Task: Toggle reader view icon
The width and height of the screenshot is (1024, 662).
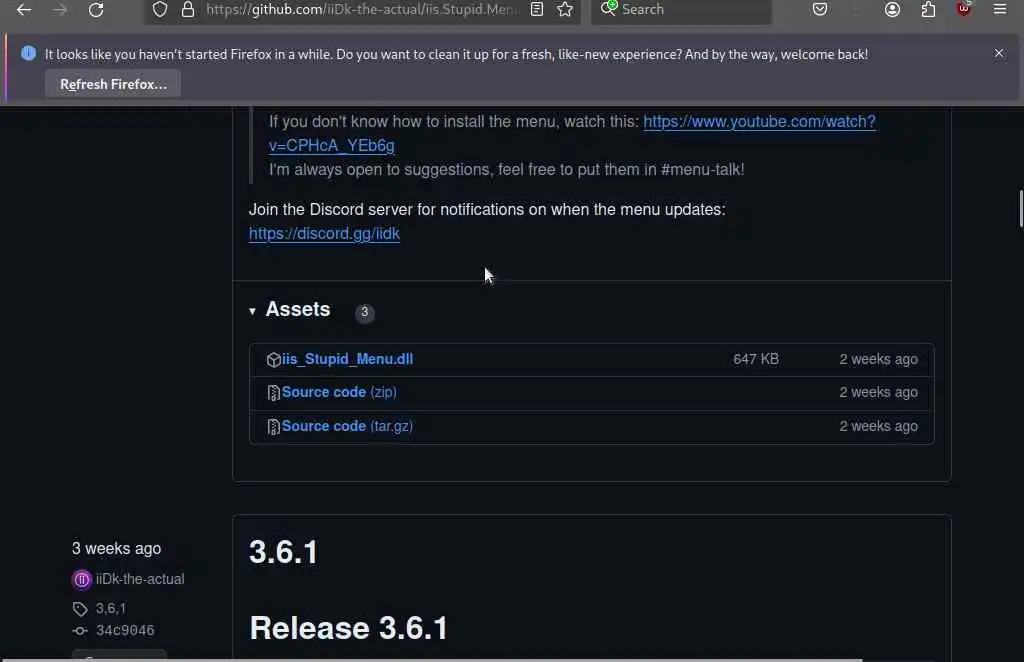Action: pyautogui.click(x=537, y=9)
